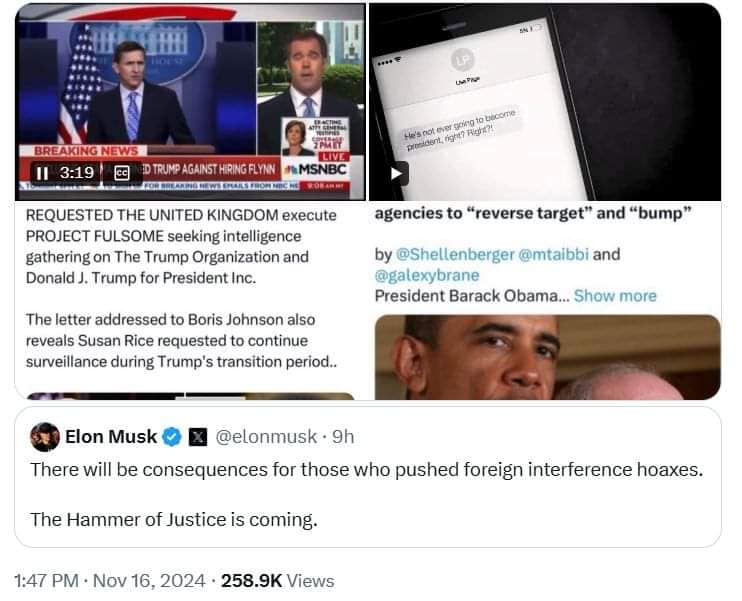This screenshot has width=742, height=601.
Task: Click the Elon Musk display name
Action: pyautogui.click(x=111, y=437)
